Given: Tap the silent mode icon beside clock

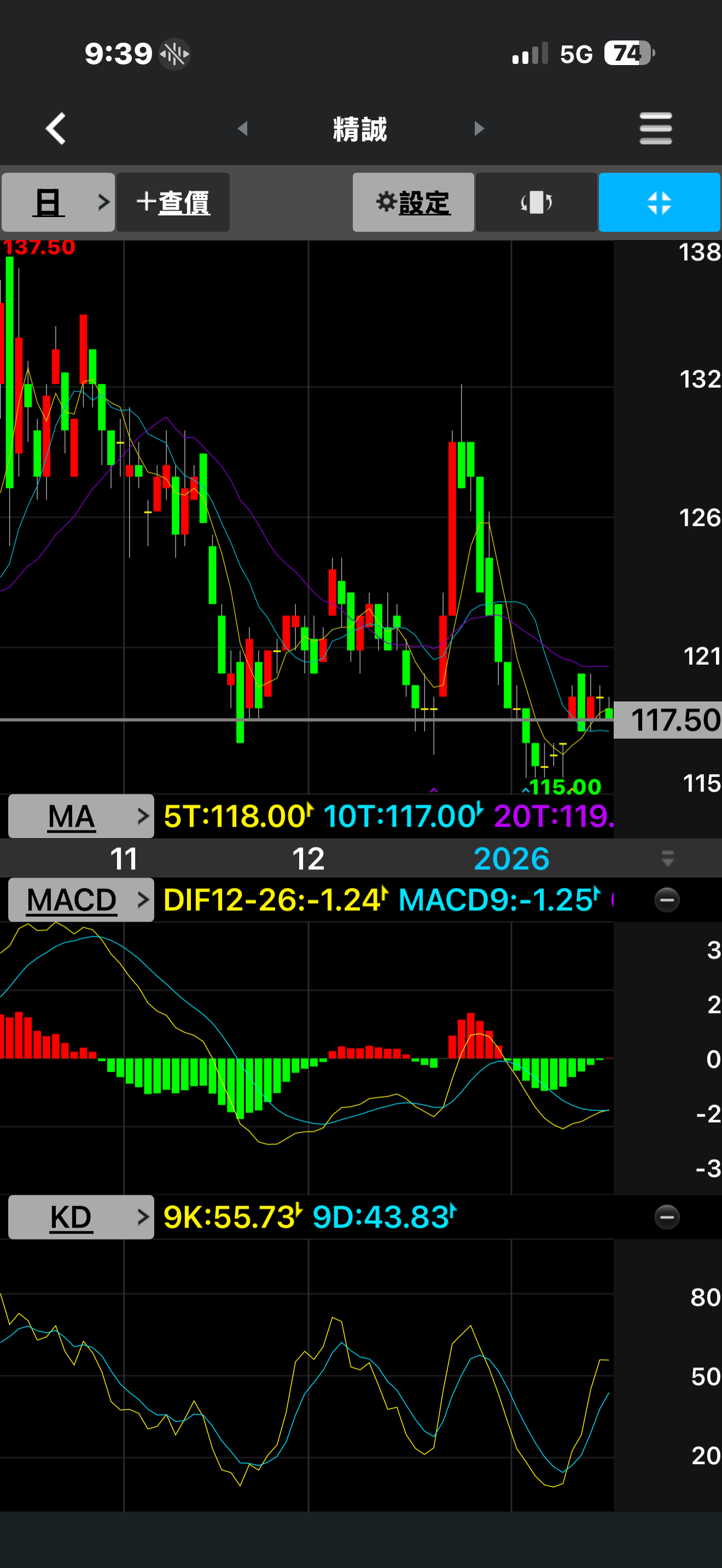Looking at the screenshot, I should [x=174, y=54].
